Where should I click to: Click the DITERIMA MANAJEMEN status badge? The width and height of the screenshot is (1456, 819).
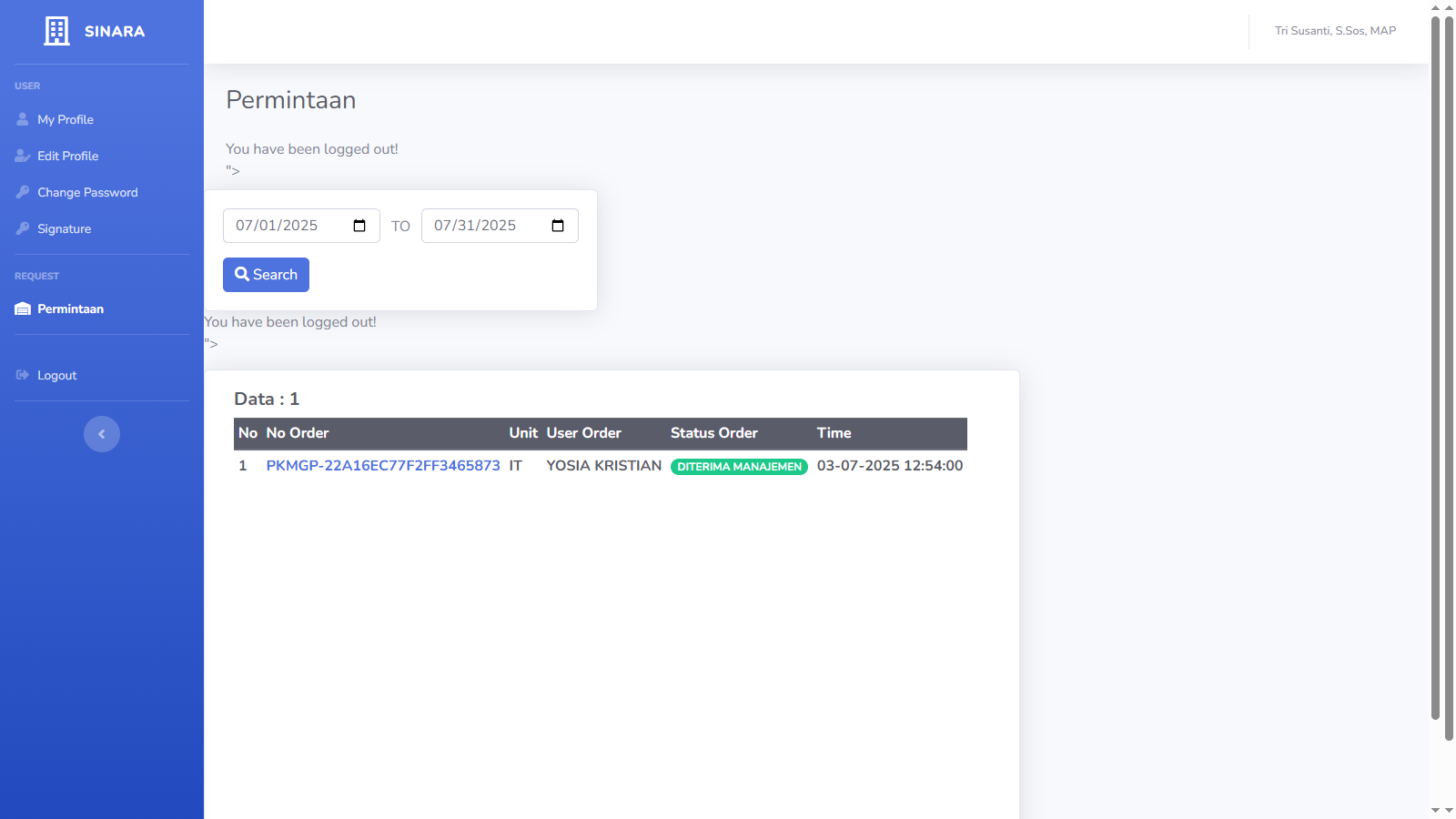click(x=739, y=467)
